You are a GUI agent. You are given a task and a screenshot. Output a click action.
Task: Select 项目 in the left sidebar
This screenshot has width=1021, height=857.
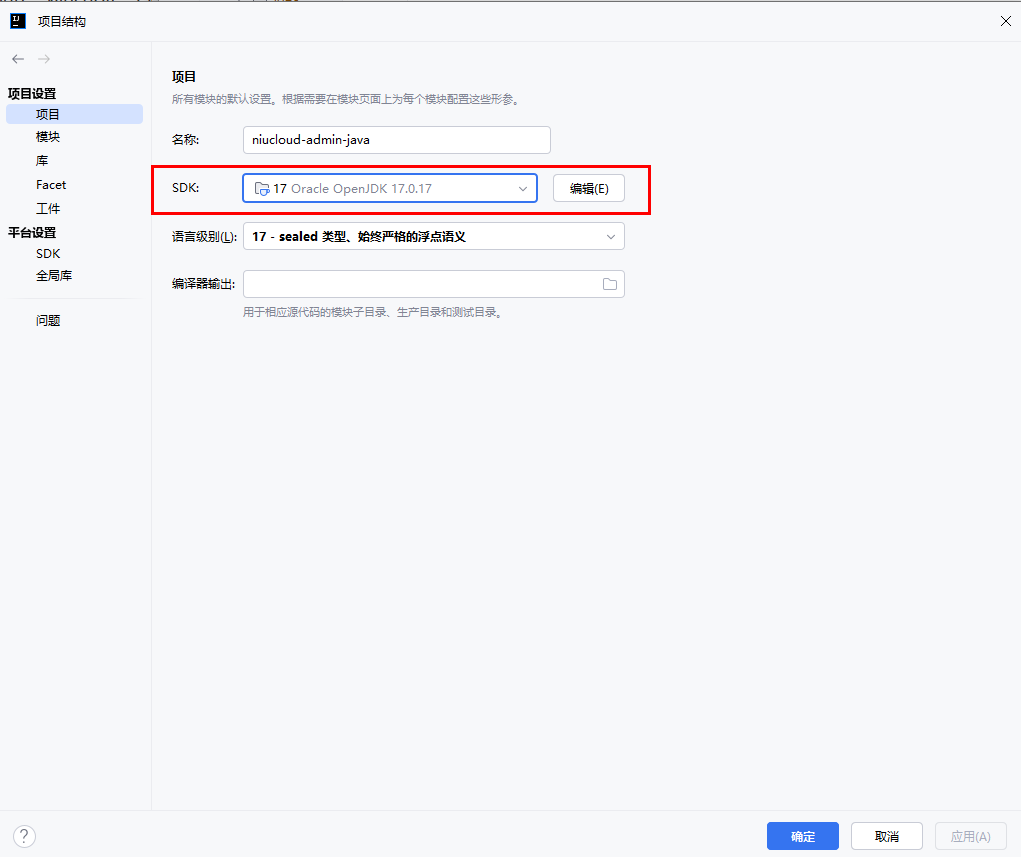coord(48,114)
